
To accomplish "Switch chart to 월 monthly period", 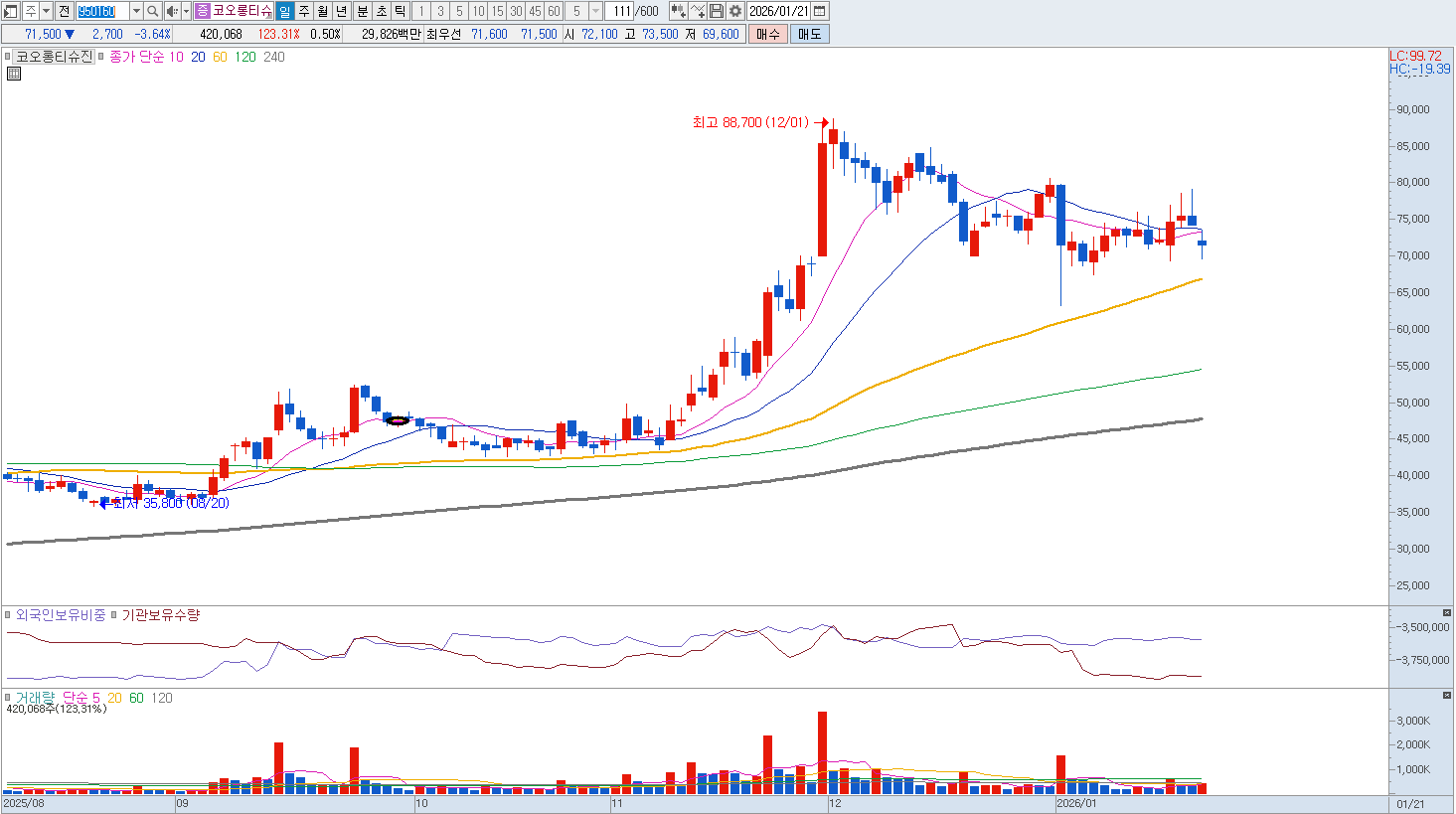I will pyautogui.click(x=323, y=11).
